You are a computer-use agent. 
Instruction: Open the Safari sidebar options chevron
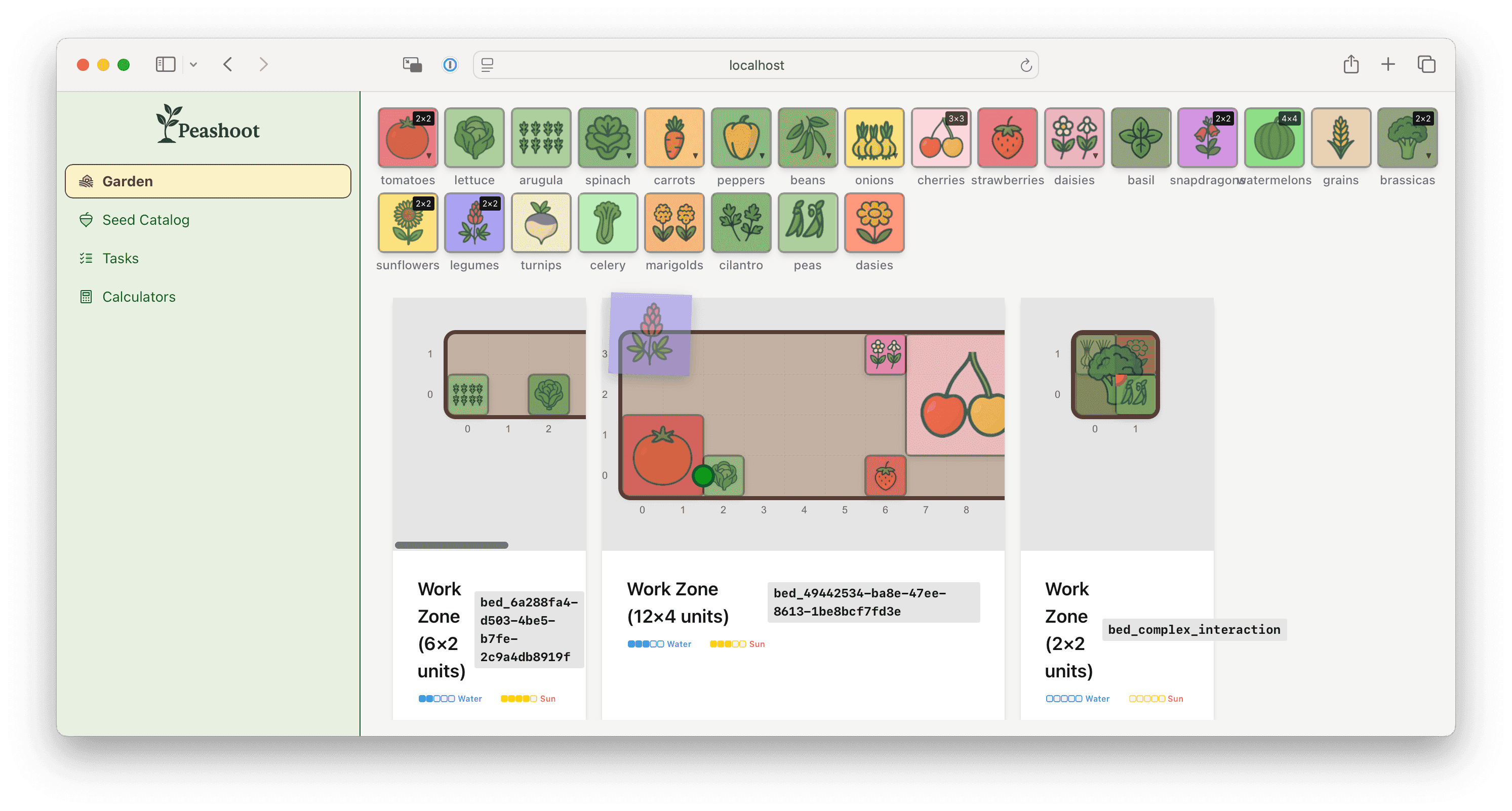coord(193,65)
